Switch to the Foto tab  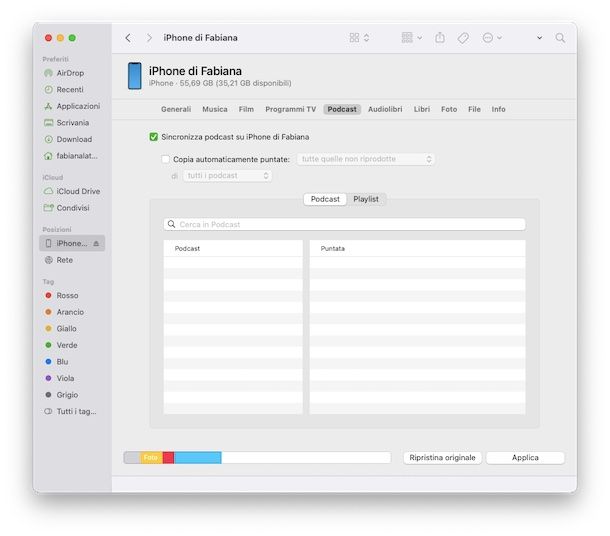point(449,109)
